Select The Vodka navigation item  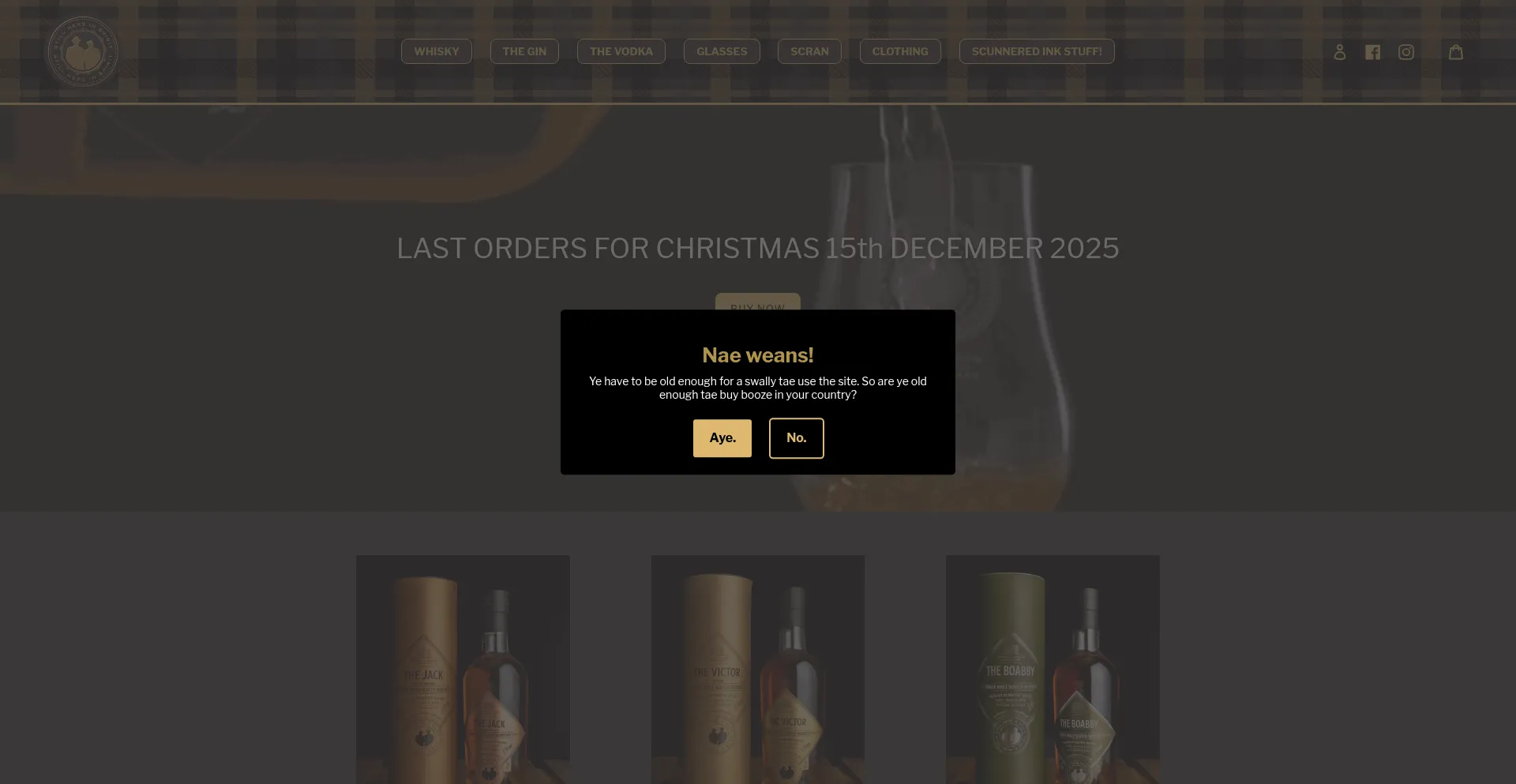tap(621, 51)
